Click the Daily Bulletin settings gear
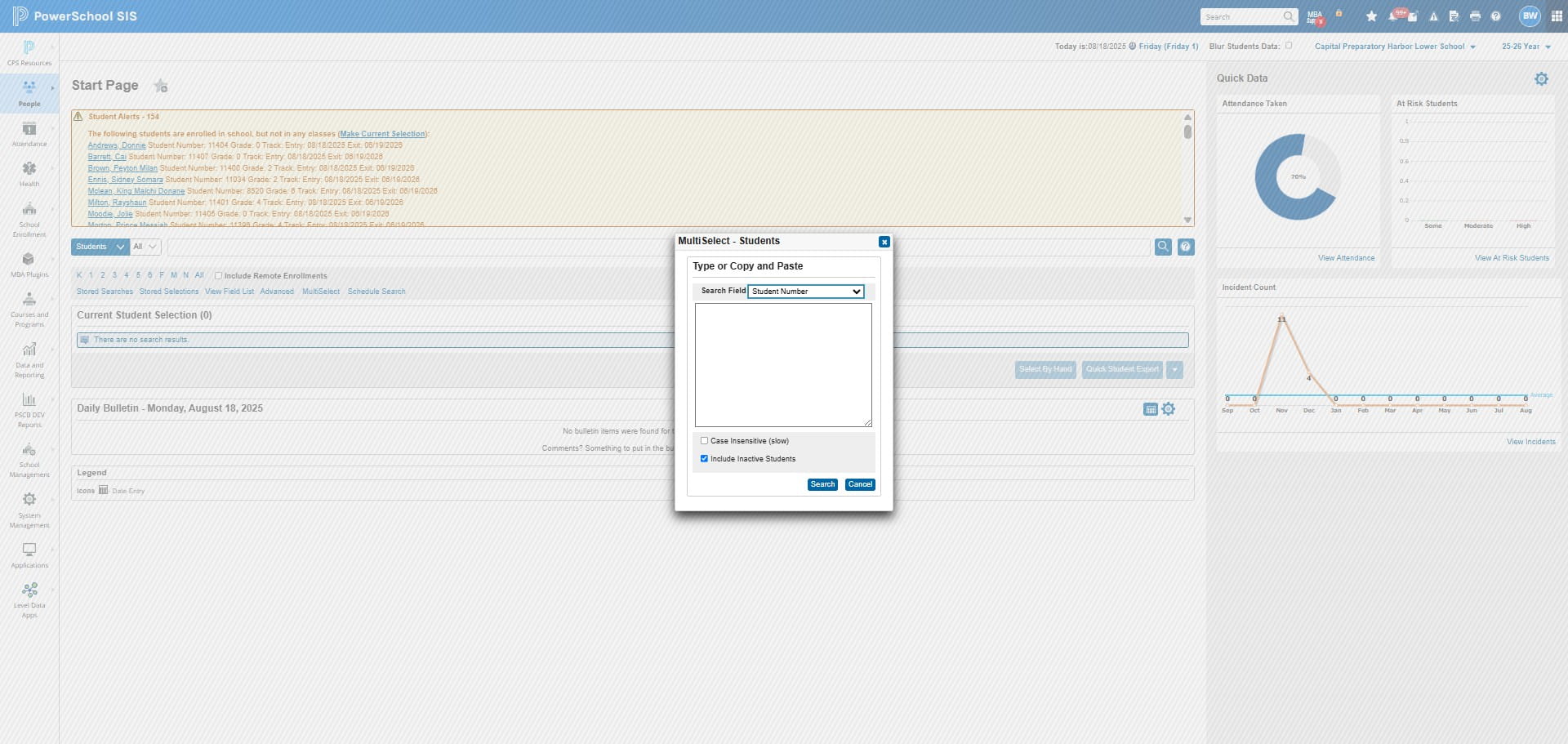 [1169, 408]
